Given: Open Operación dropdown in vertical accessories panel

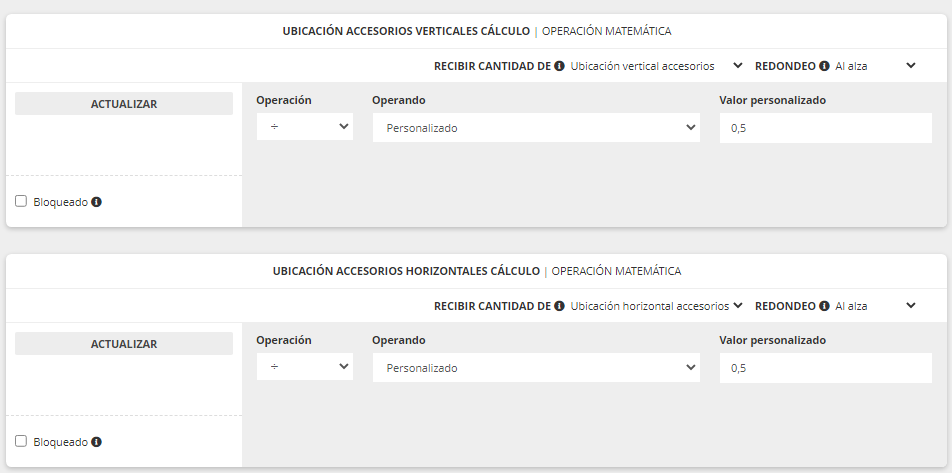Looking at the screenshot, I should [x=305, y=127].
